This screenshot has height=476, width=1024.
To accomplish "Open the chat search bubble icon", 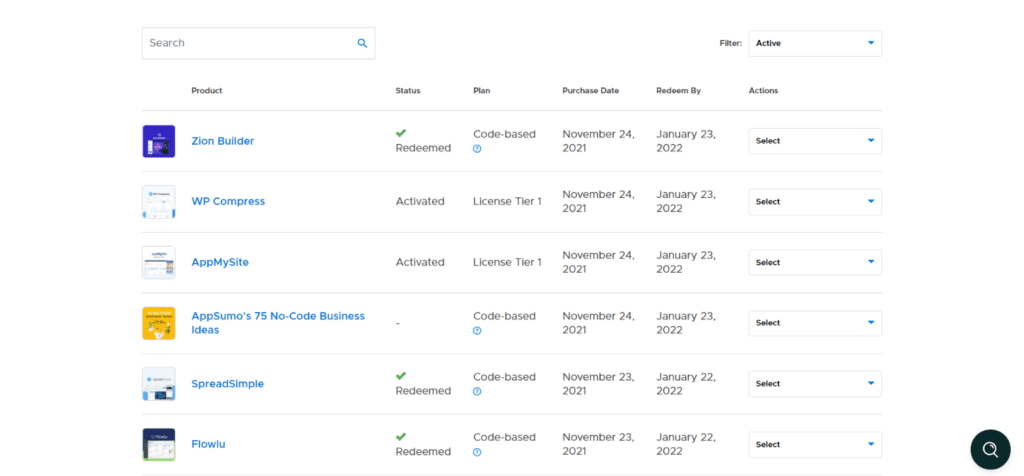I will [x=990, y=449].
